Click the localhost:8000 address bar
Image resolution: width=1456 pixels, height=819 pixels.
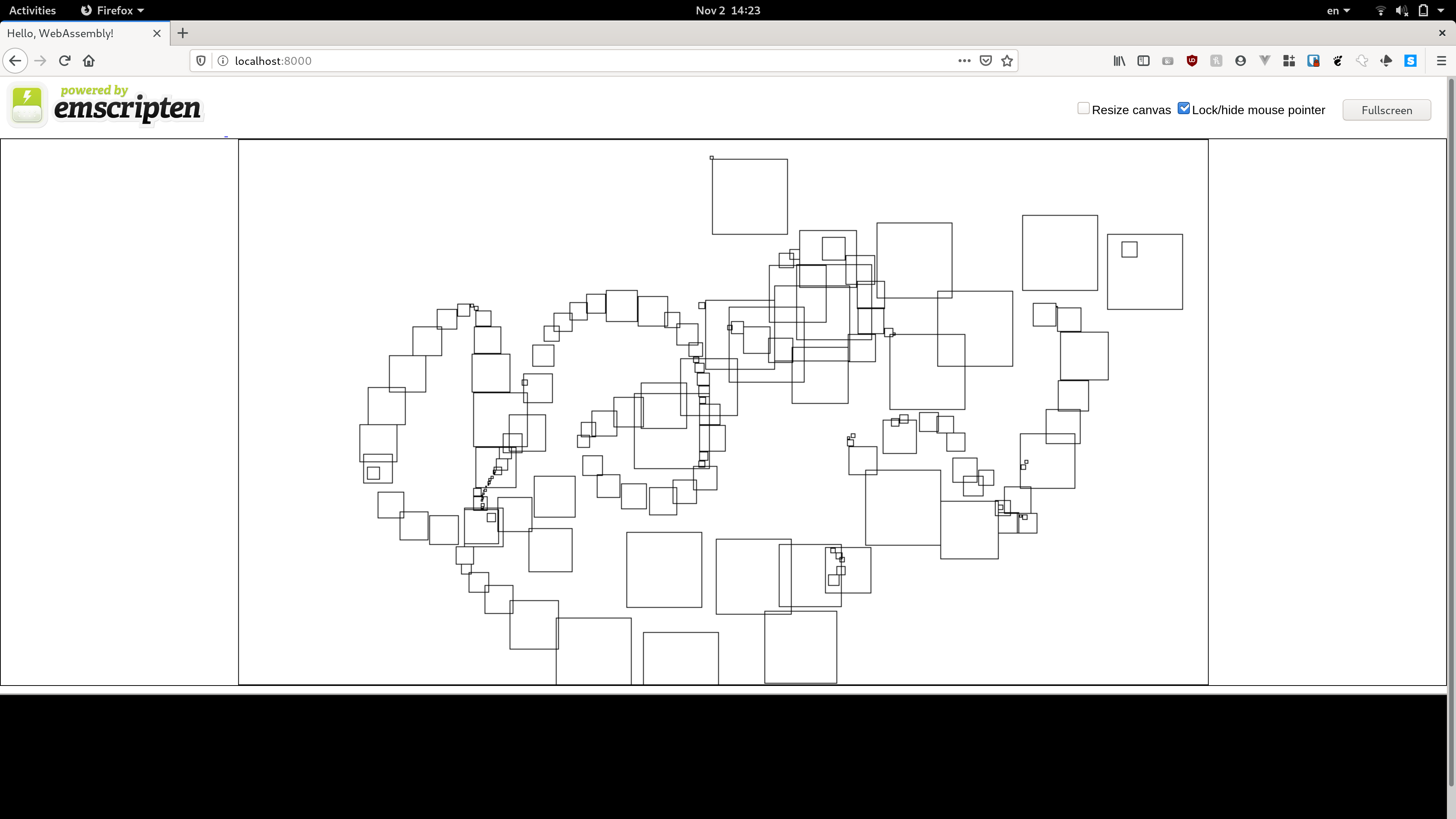(x=565, y=61)
